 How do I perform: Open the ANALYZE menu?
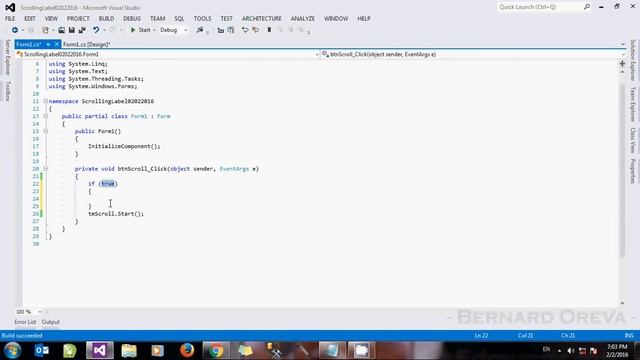coord(303,19)
